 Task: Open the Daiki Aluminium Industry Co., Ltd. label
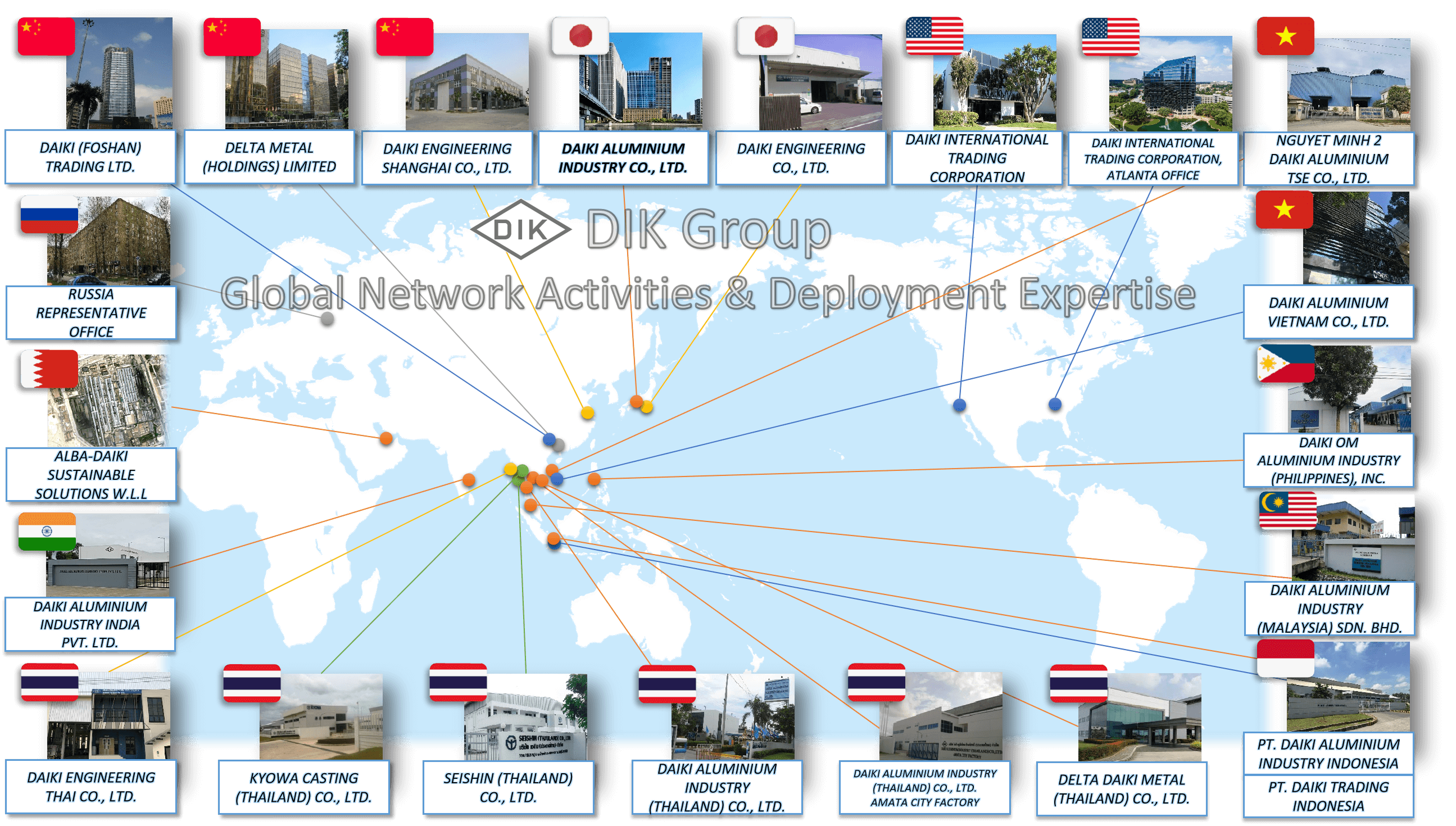(x=623, y=158)
